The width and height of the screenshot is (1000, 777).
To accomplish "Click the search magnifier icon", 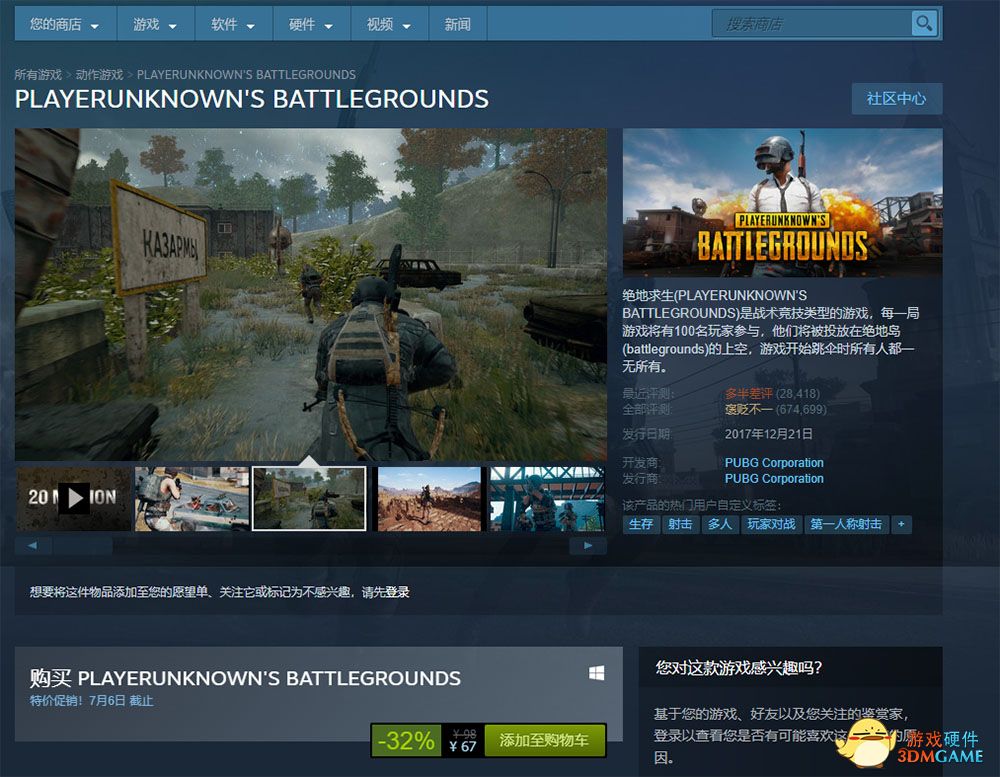I will pyautogui.click(x=923, y=24).
